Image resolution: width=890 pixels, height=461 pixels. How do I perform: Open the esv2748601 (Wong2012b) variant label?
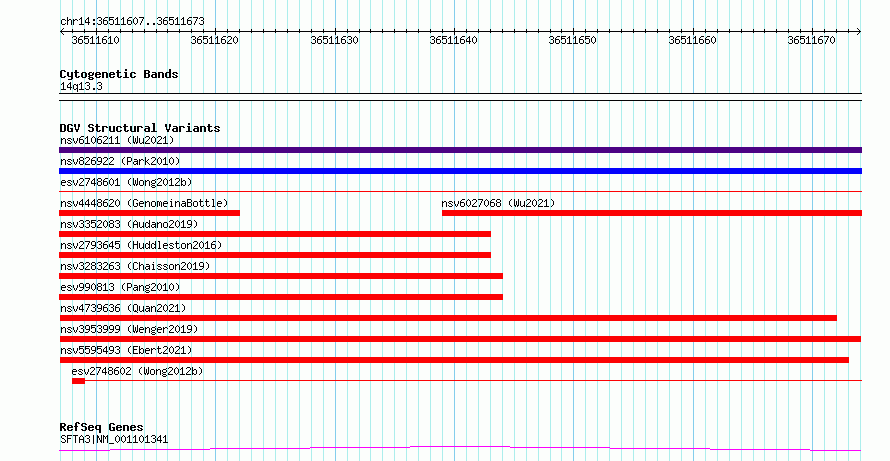(126, 182)
